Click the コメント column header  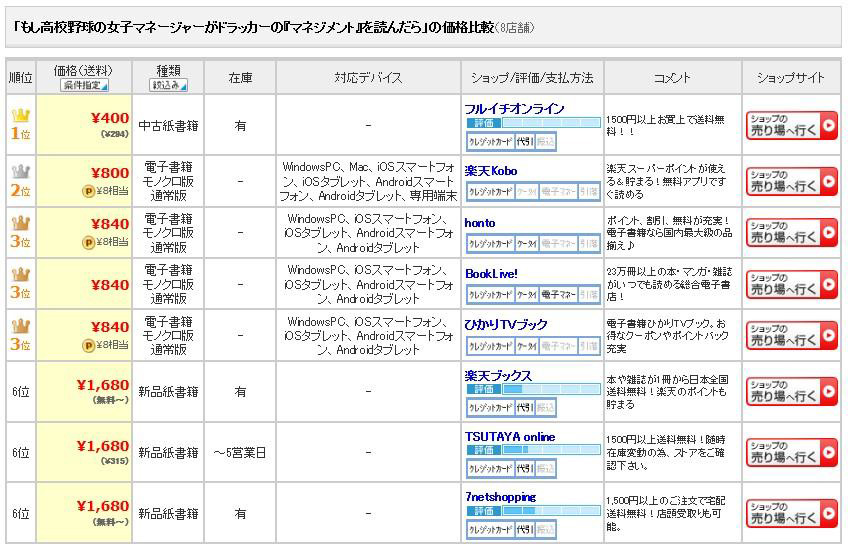coord(672,78)
